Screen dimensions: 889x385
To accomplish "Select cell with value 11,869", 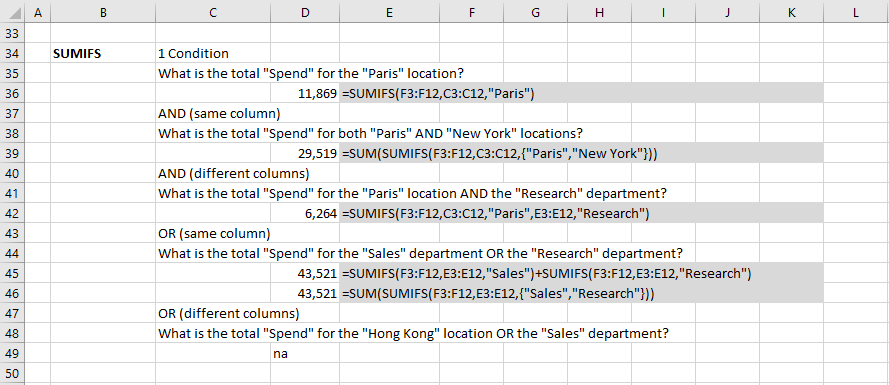I will [x=305, y=94].
